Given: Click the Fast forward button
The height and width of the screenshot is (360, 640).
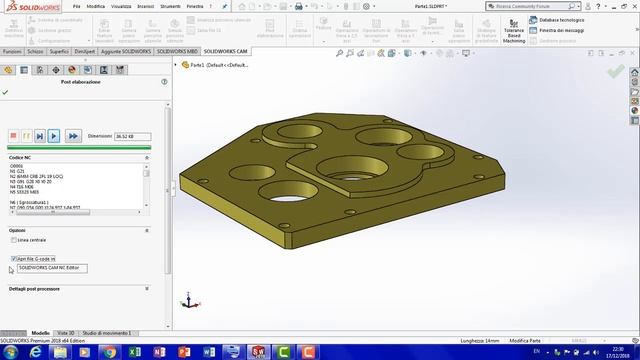Looking at the screenshot, I should (x=73, y=136).
